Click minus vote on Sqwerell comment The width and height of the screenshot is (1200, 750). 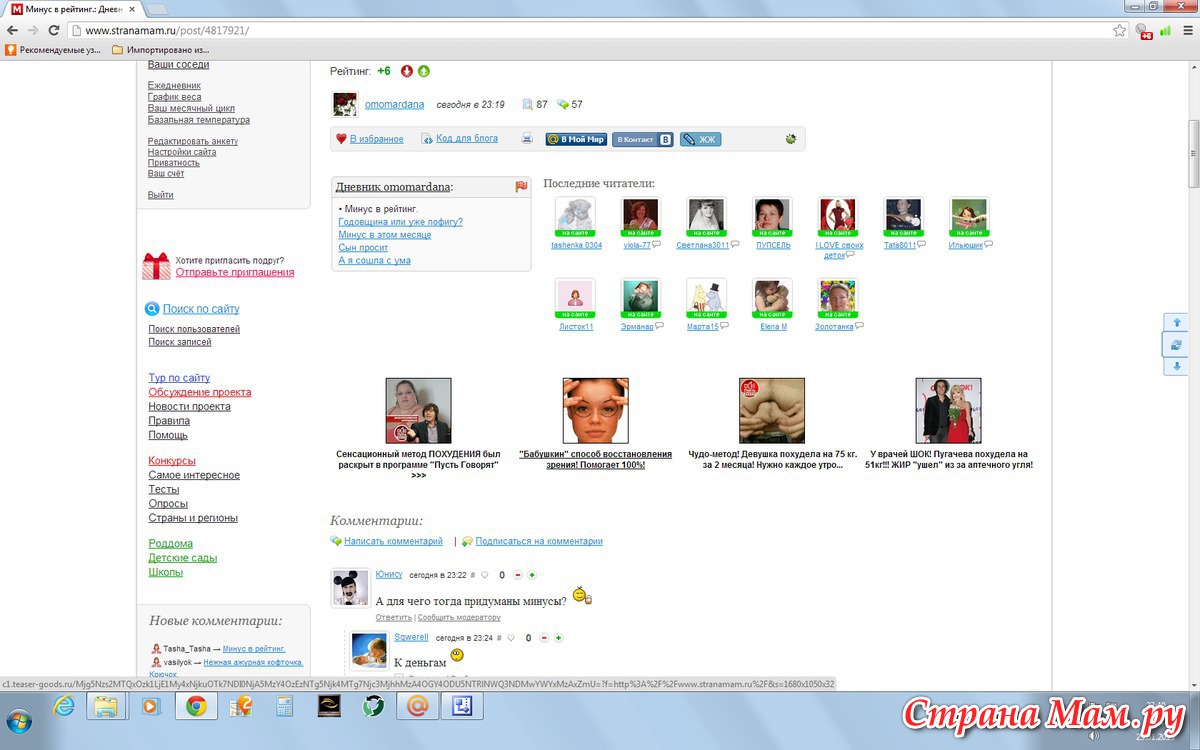[544, 638]
